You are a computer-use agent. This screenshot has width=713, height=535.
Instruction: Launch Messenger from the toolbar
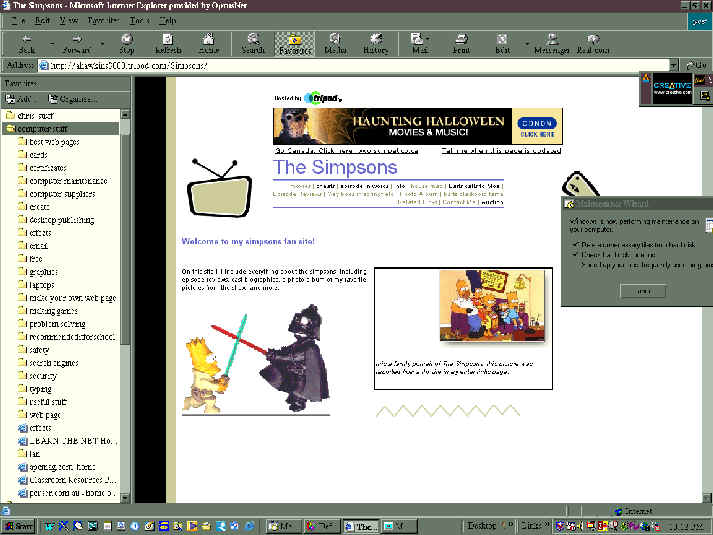552,44
